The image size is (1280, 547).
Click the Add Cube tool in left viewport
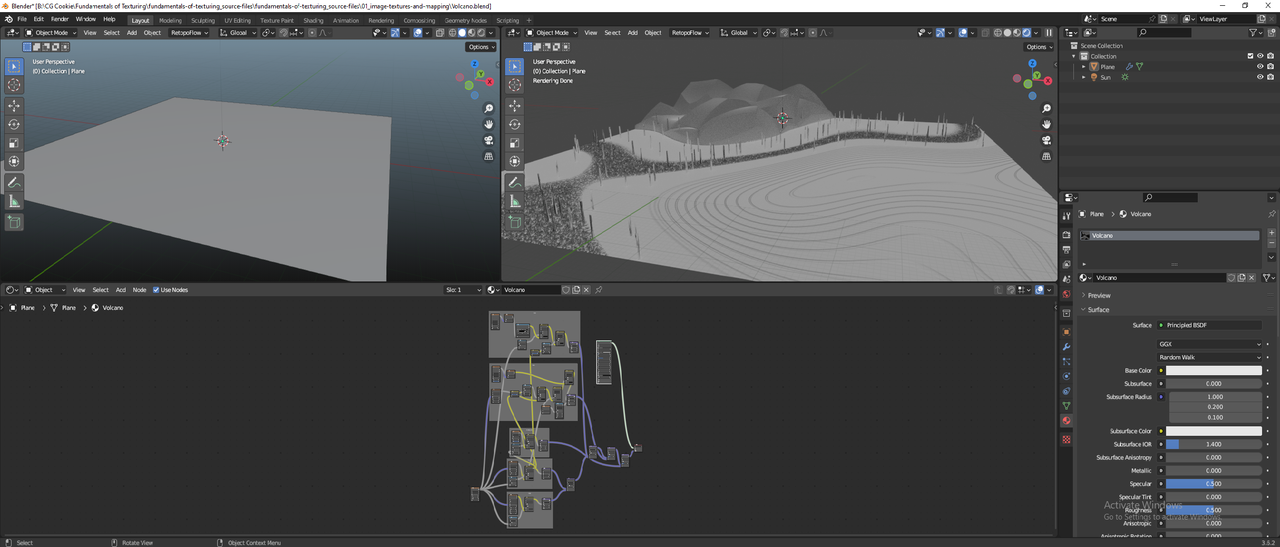14,222
